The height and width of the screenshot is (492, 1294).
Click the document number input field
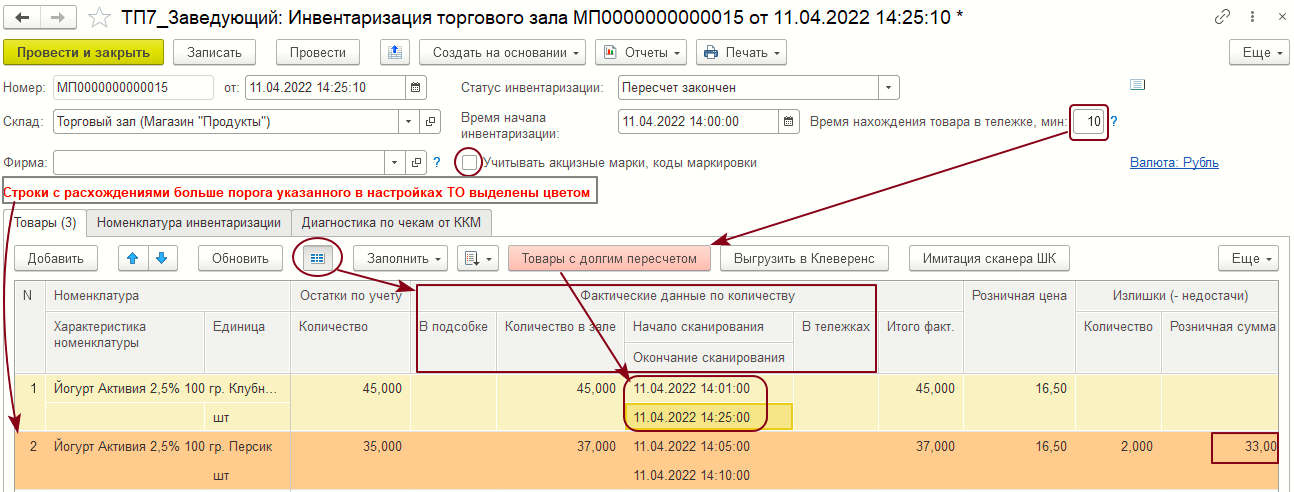(133, 88)
